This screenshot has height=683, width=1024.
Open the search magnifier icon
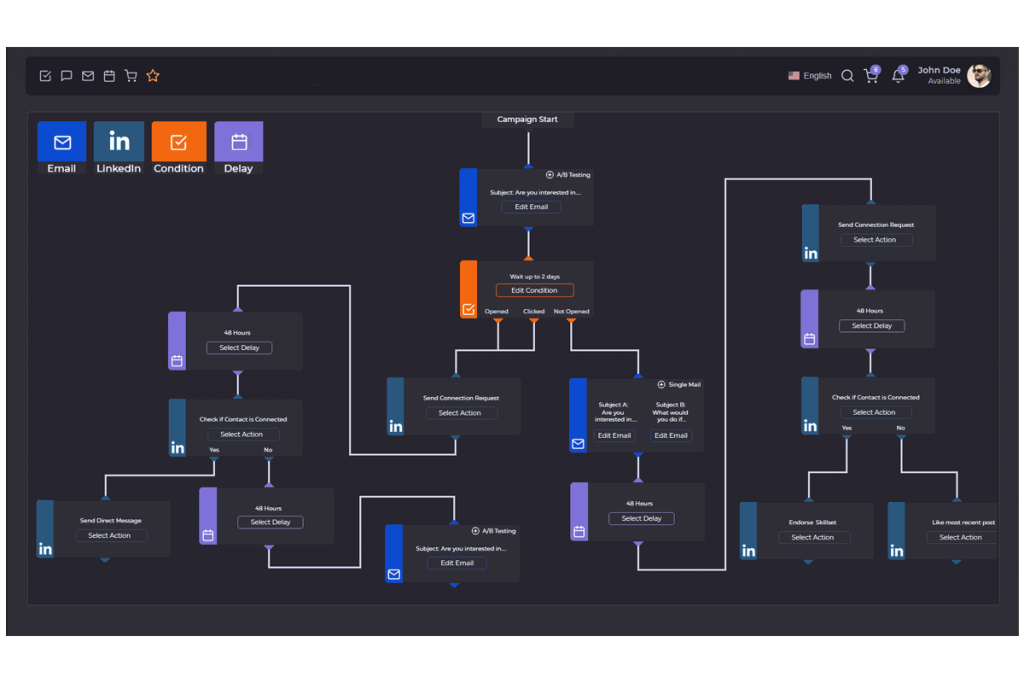point(847,76)
